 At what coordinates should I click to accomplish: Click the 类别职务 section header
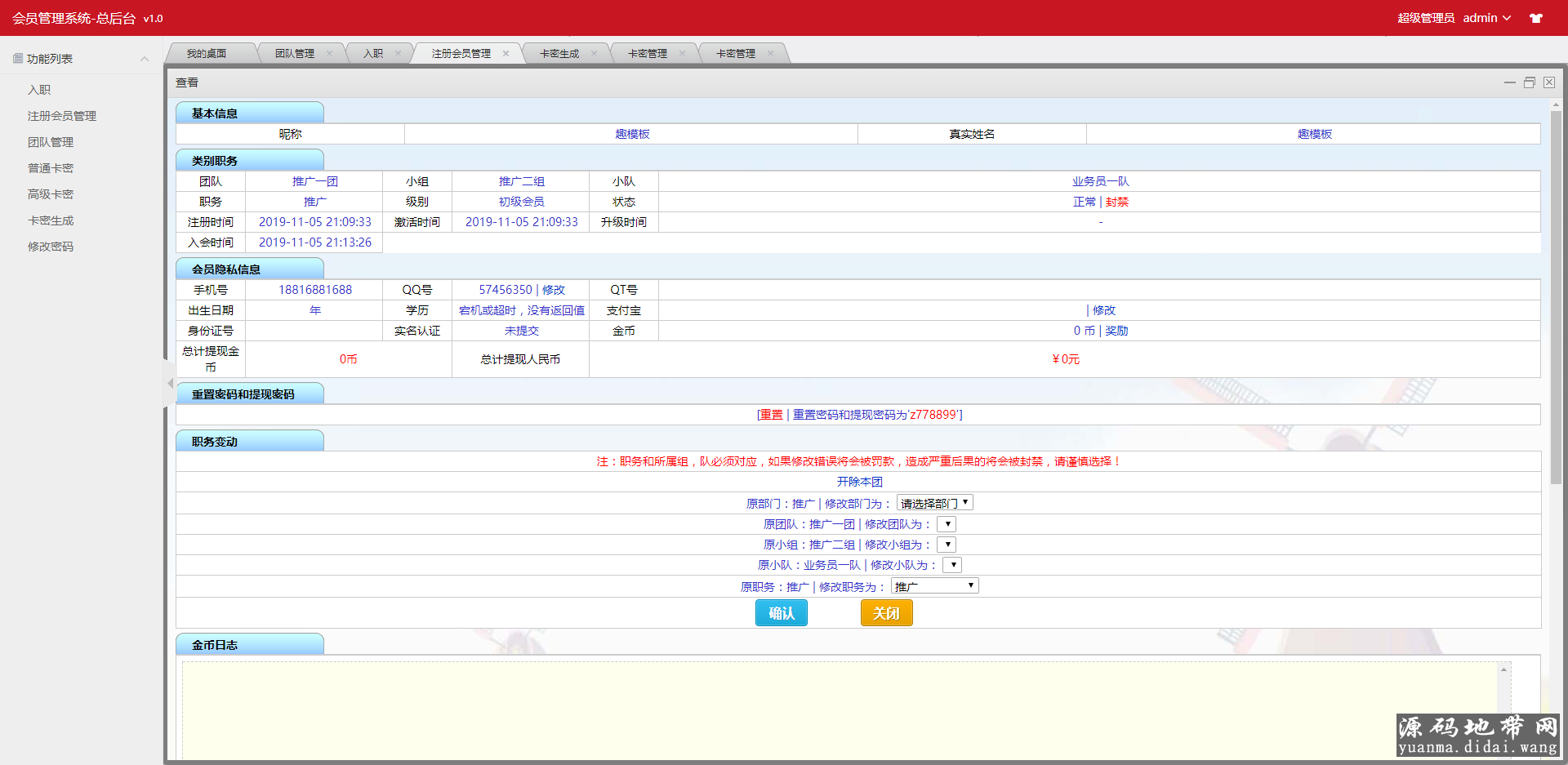click(250, 160)
